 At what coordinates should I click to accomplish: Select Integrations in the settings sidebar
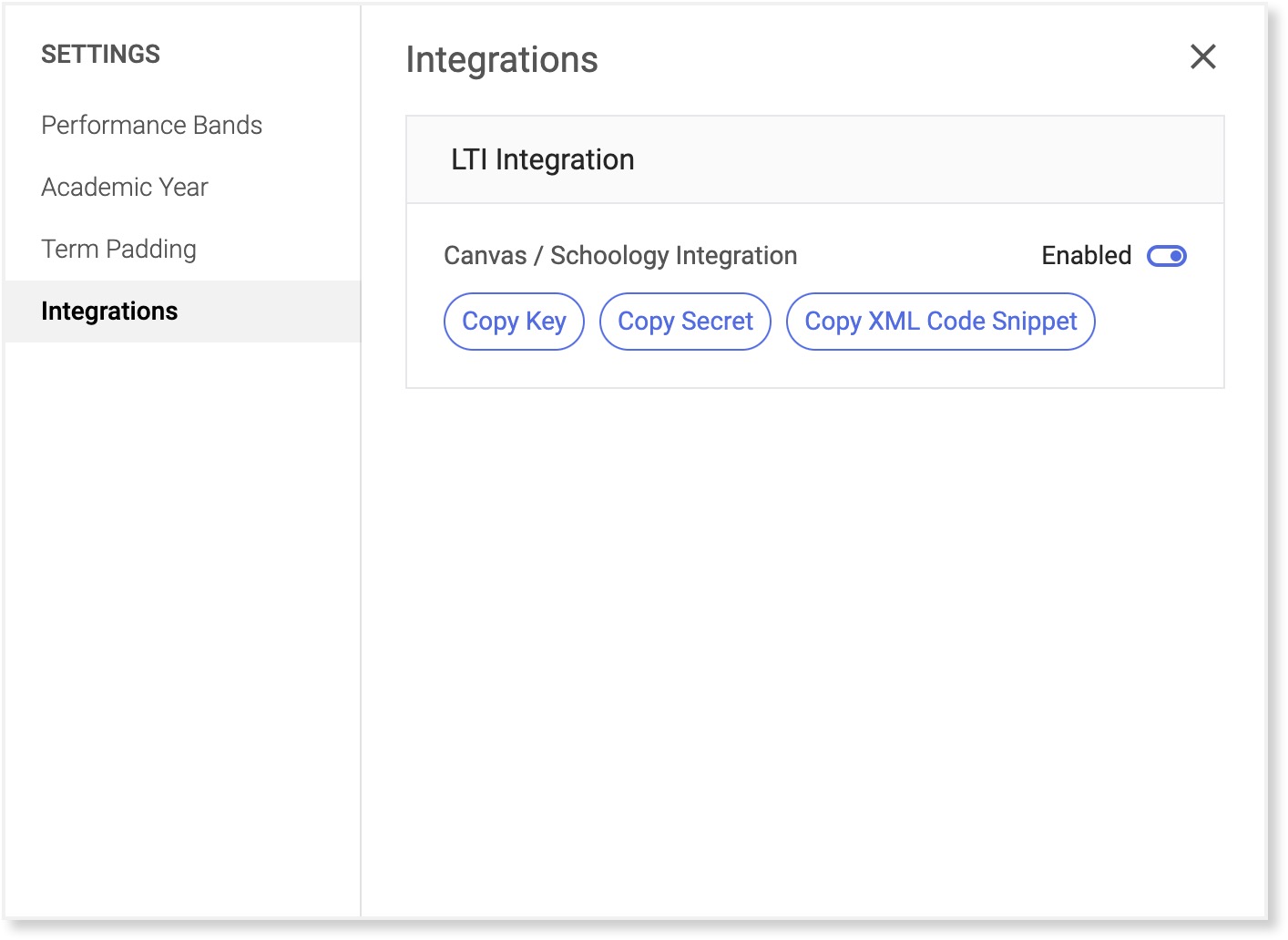pyautogui.click(x=109, y=312)
